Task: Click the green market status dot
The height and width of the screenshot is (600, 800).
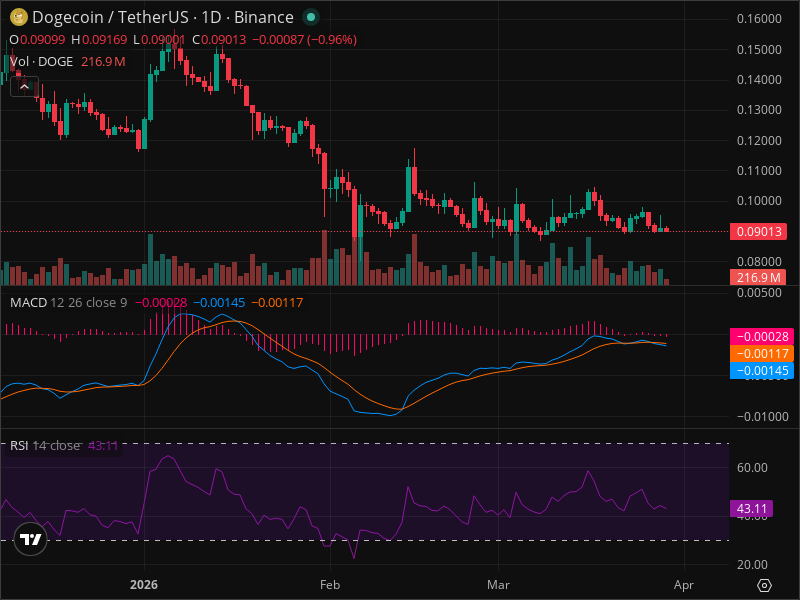Action: [311, 17]
